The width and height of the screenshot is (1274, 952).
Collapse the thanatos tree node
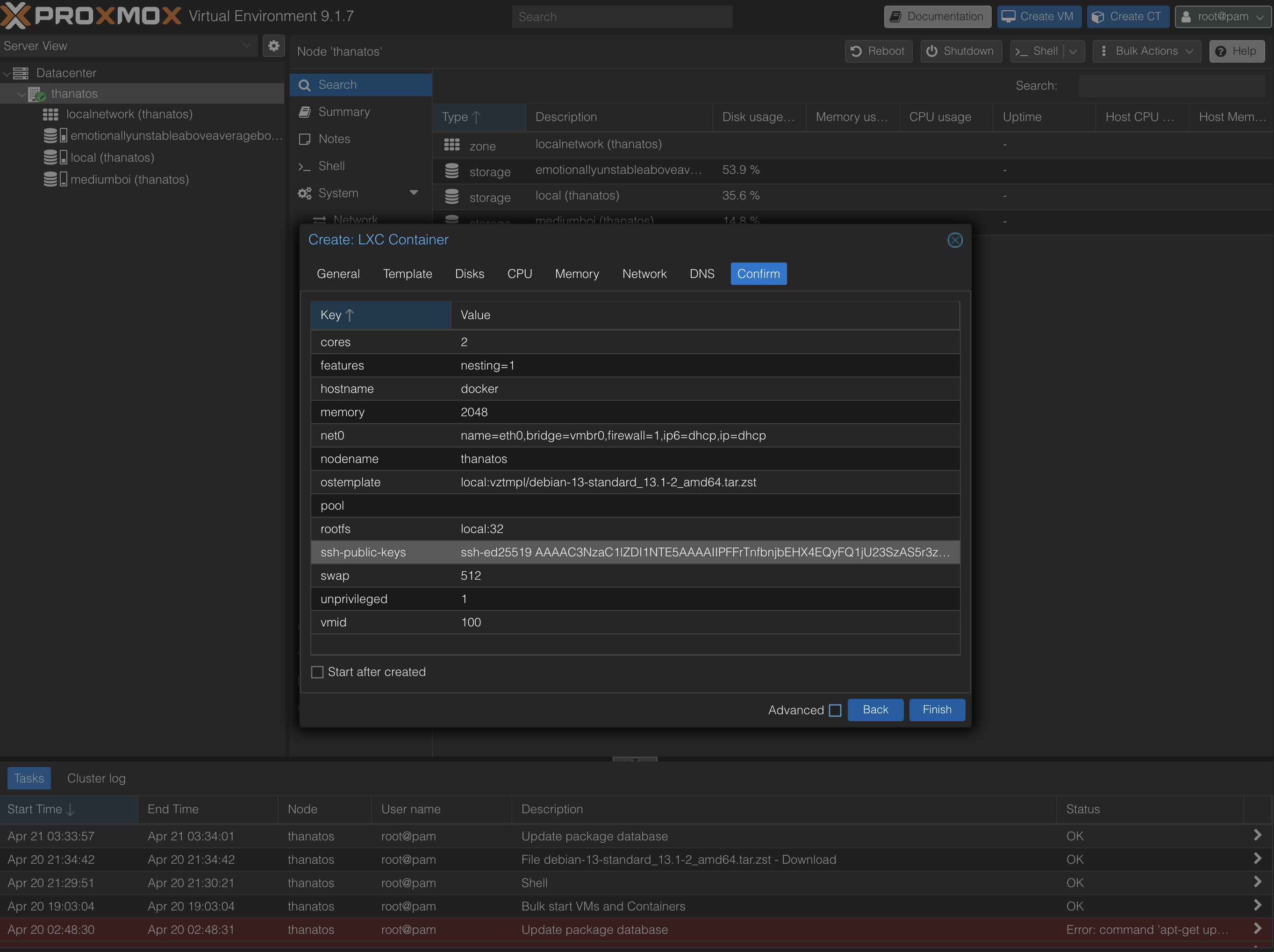[21, 94]
